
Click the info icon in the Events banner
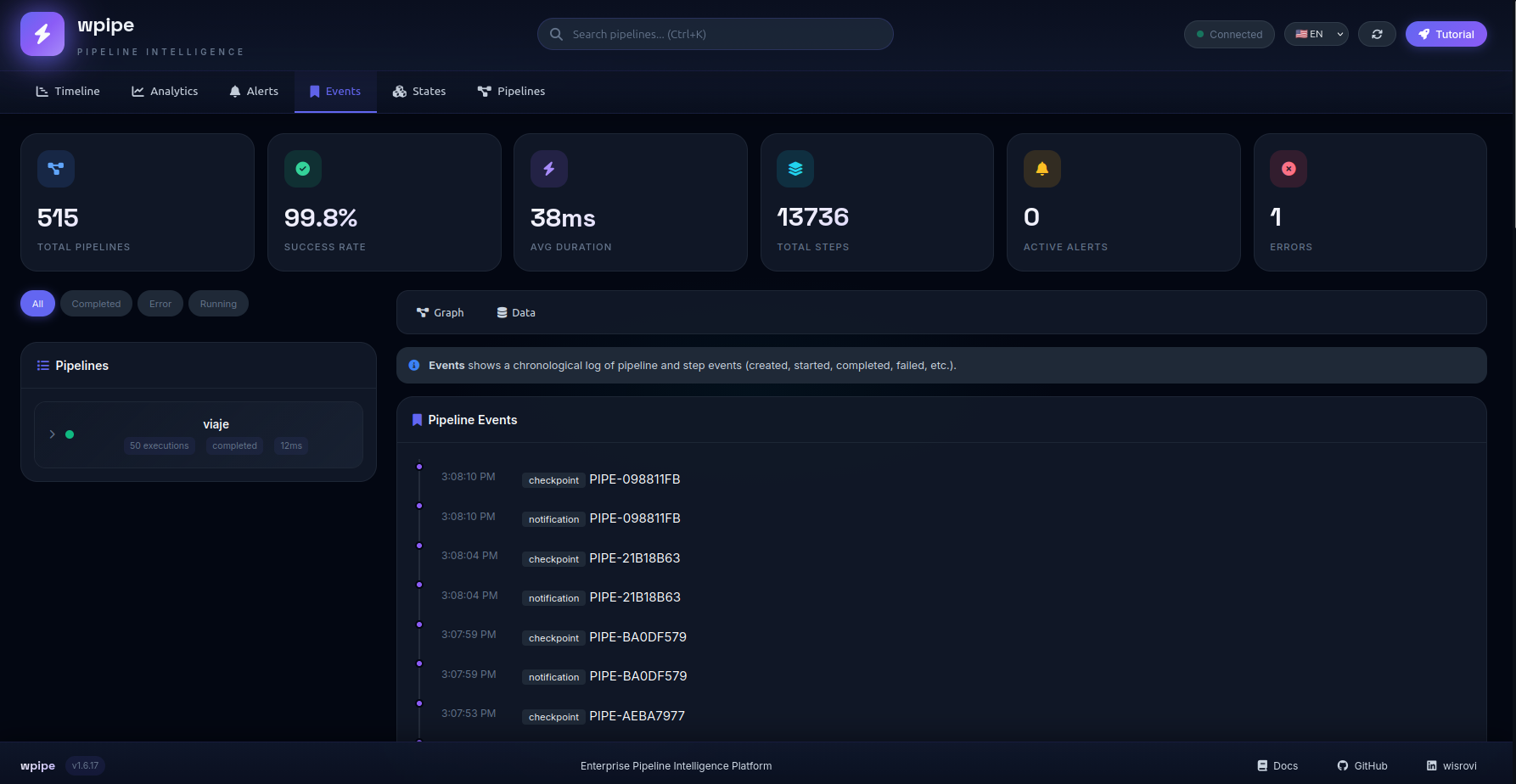pos(414,366)
